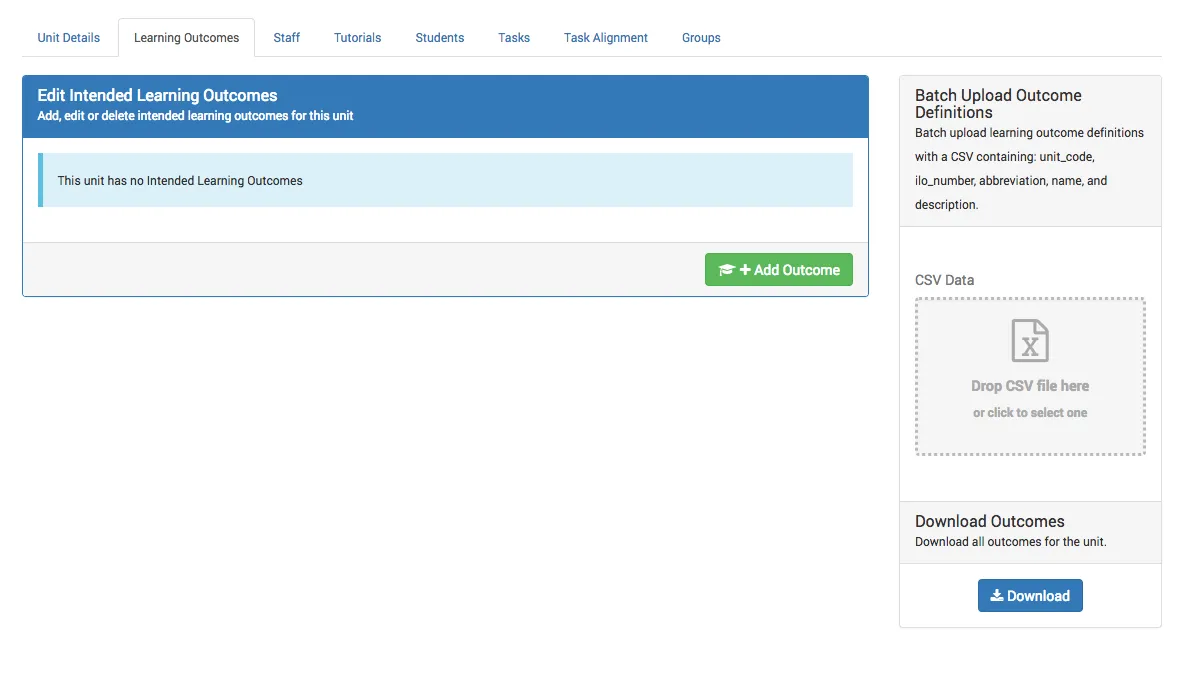
Task: Switch to the Tutorials tab
Action: 357,37
